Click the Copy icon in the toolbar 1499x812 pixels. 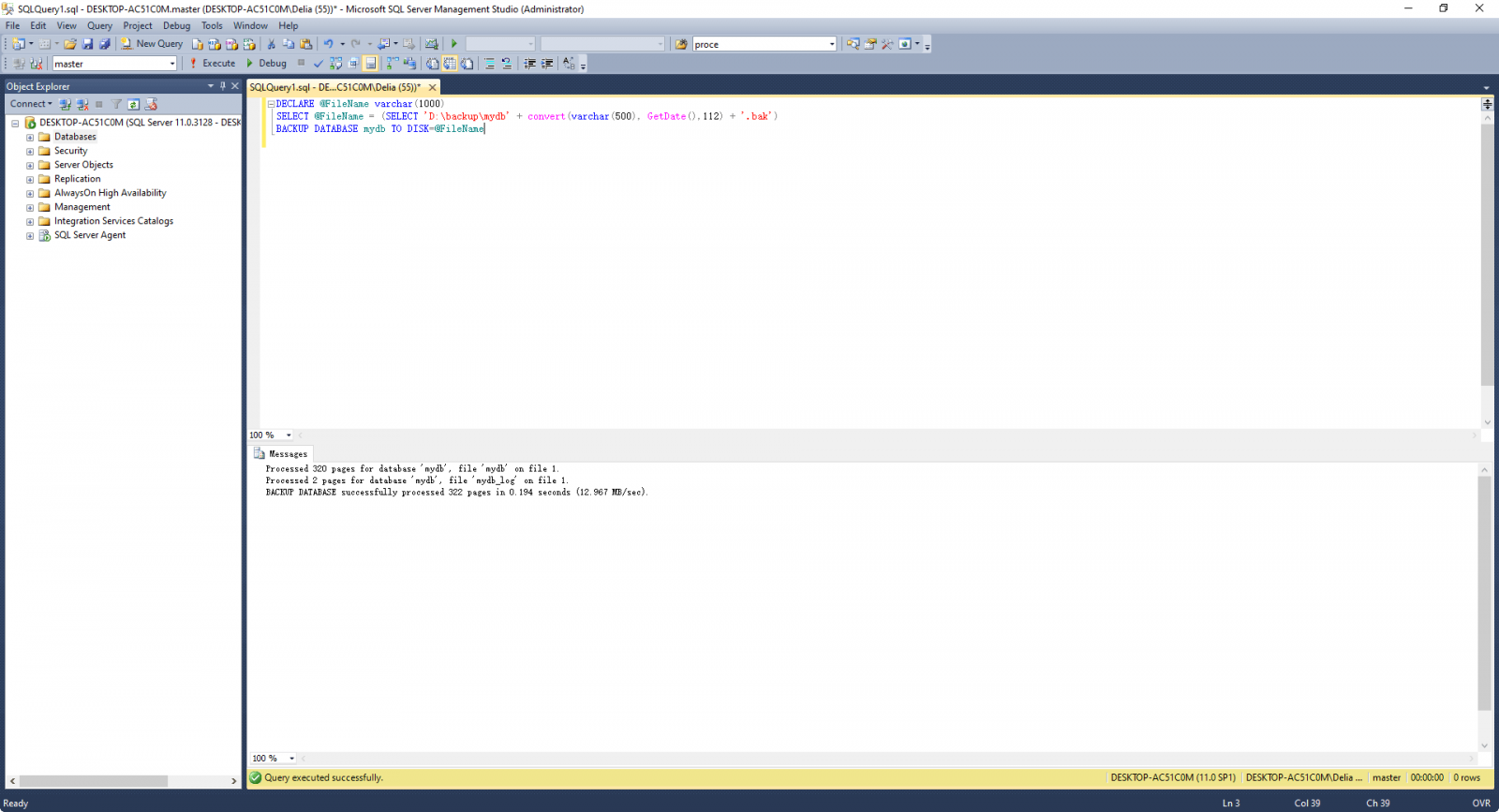click(289, 44)
